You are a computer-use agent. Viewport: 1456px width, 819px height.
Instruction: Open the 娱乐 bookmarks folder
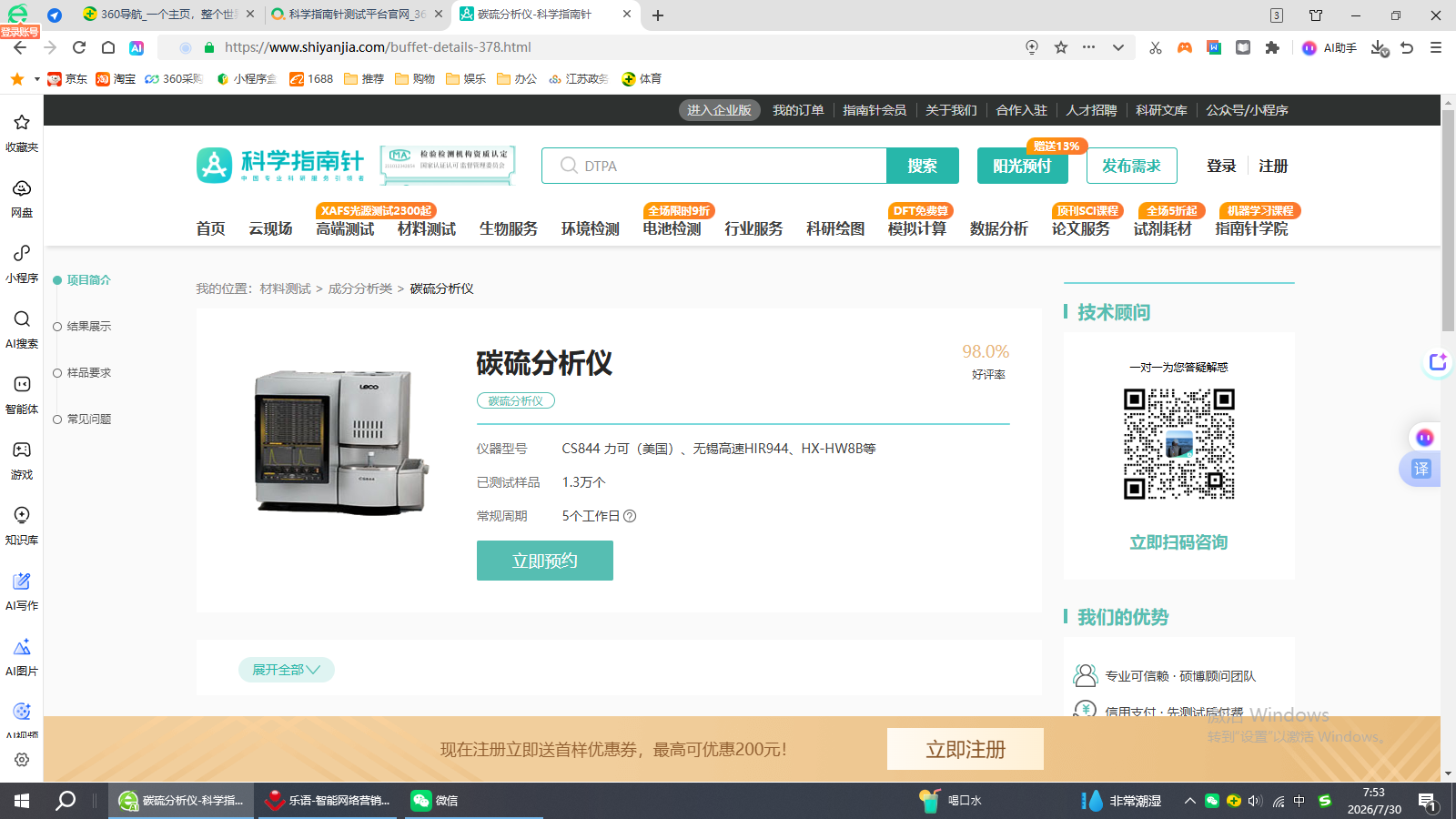(466, 79)
